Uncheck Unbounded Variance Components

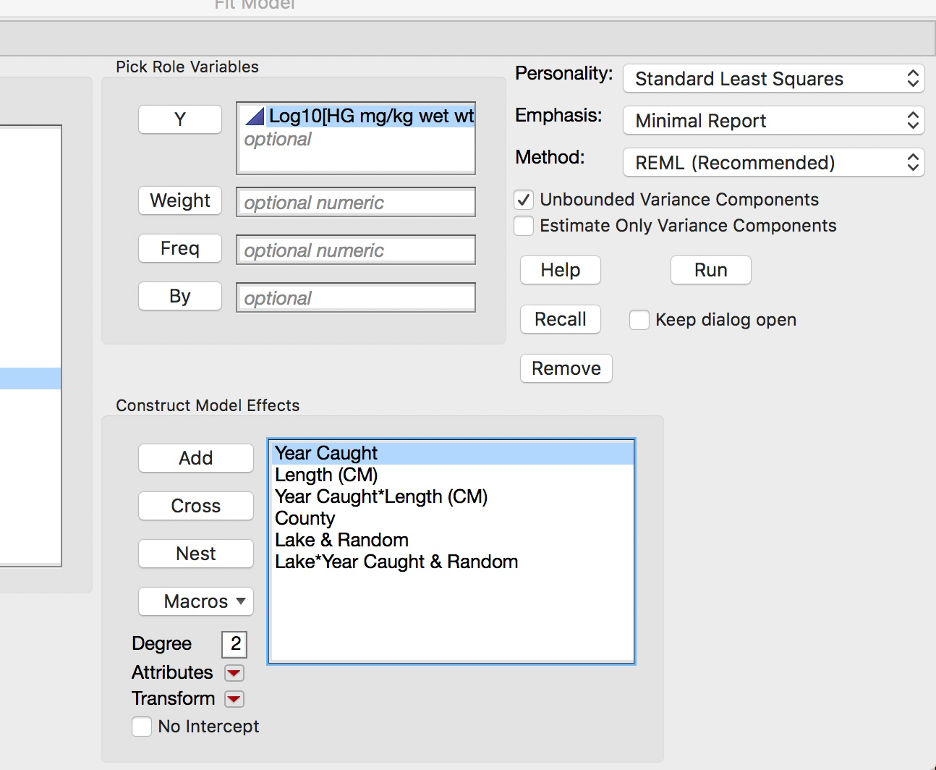(x=523, y=199)
